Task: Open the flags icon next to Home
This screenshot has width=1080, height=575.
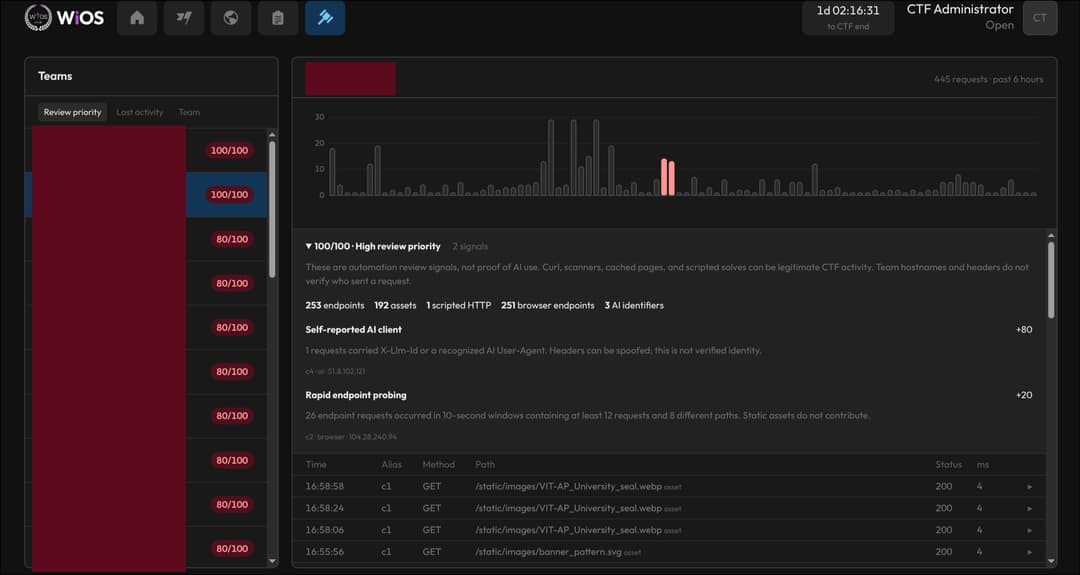Action: (x=184, y=18)
